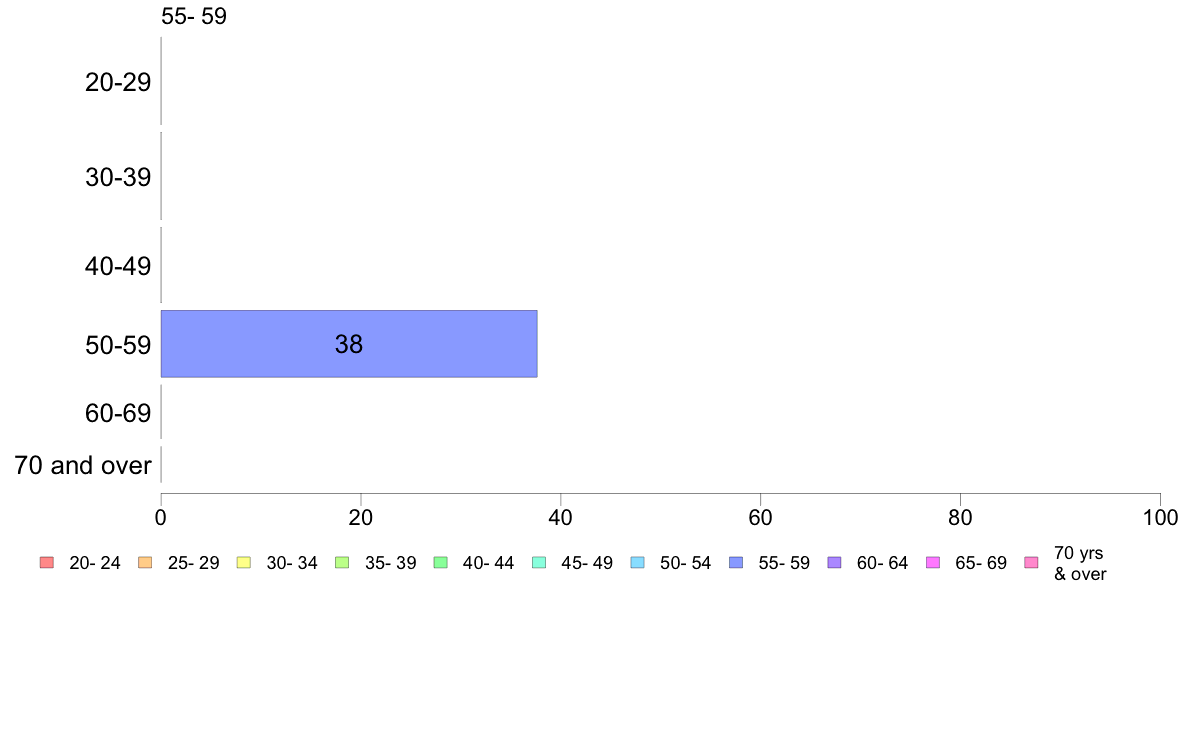Select the 55- 59 legend label text
Screen dimensions: 1188x736
coord(784,563)
